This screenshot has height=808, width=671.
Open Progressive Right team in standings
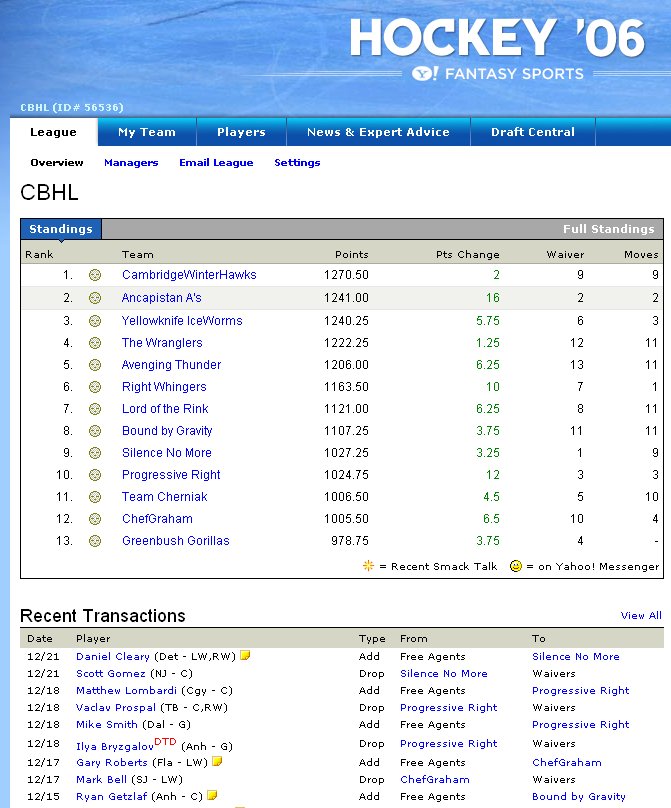click(171, 475)
